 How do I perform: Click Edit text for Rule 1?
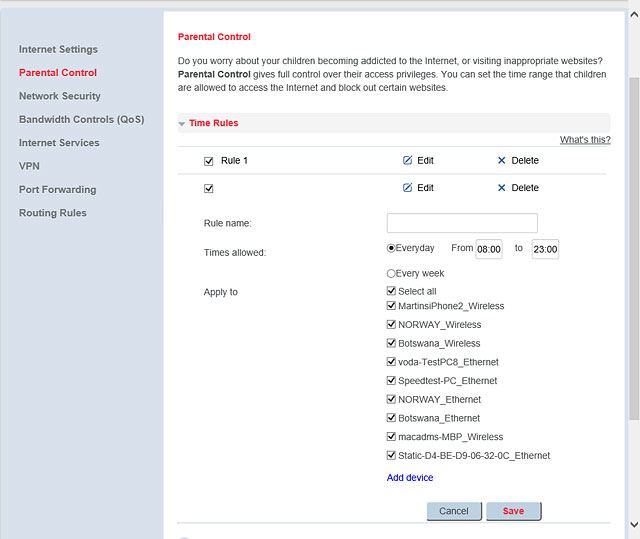point(425,161)
